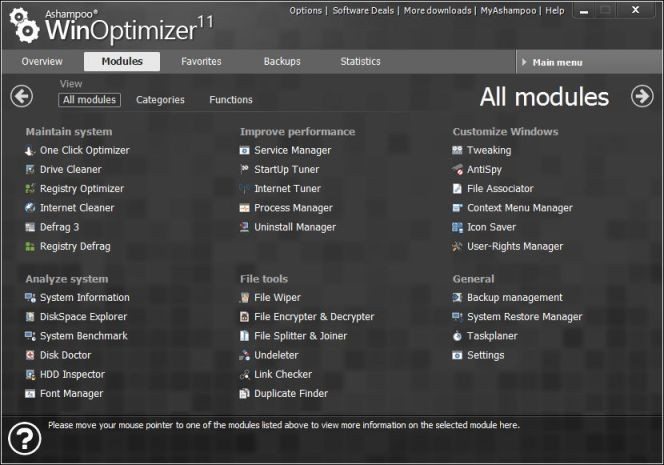Expand the Main menu panel
The image size is (664, 465).
click(589, 62)
